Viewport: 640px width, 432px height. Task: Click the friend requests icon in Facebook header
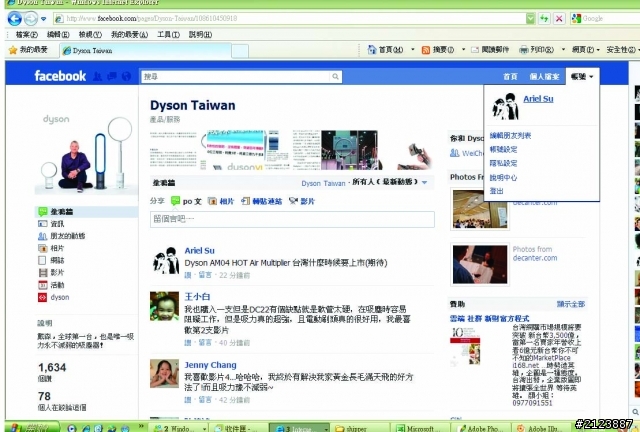pos(97,76)
